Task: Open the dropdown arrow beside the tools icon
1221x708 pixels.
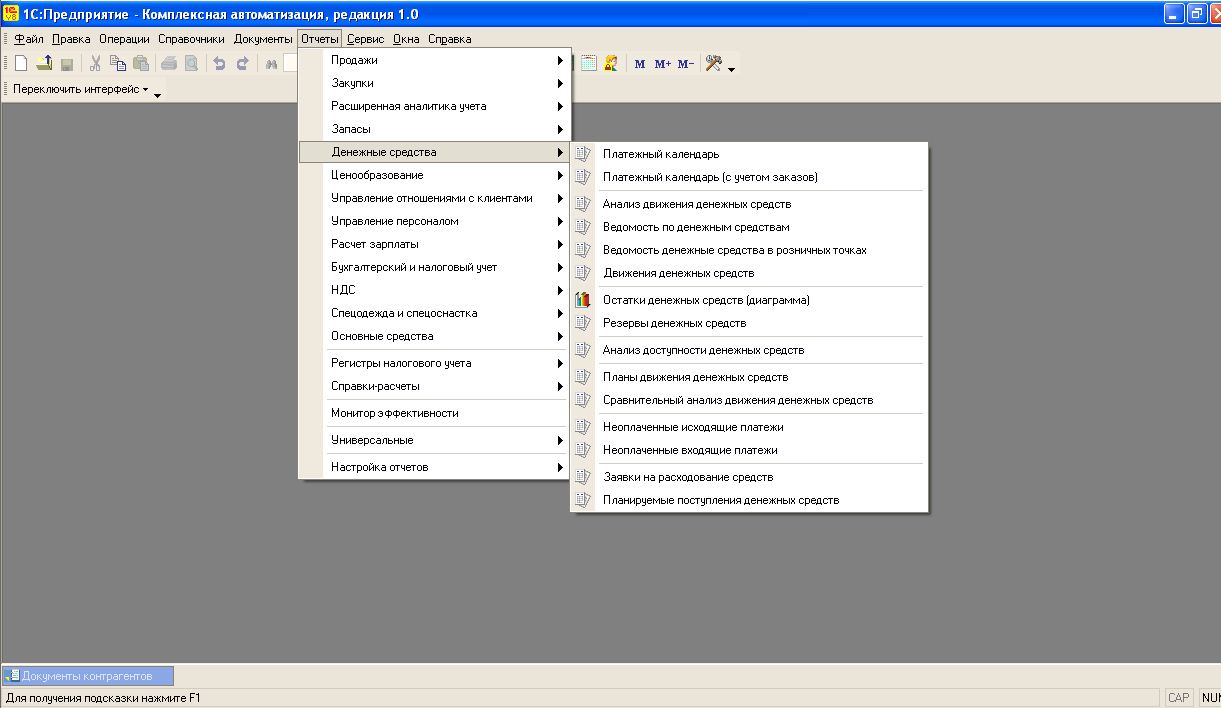Action: pyautogui.click(x=732, y=70)
